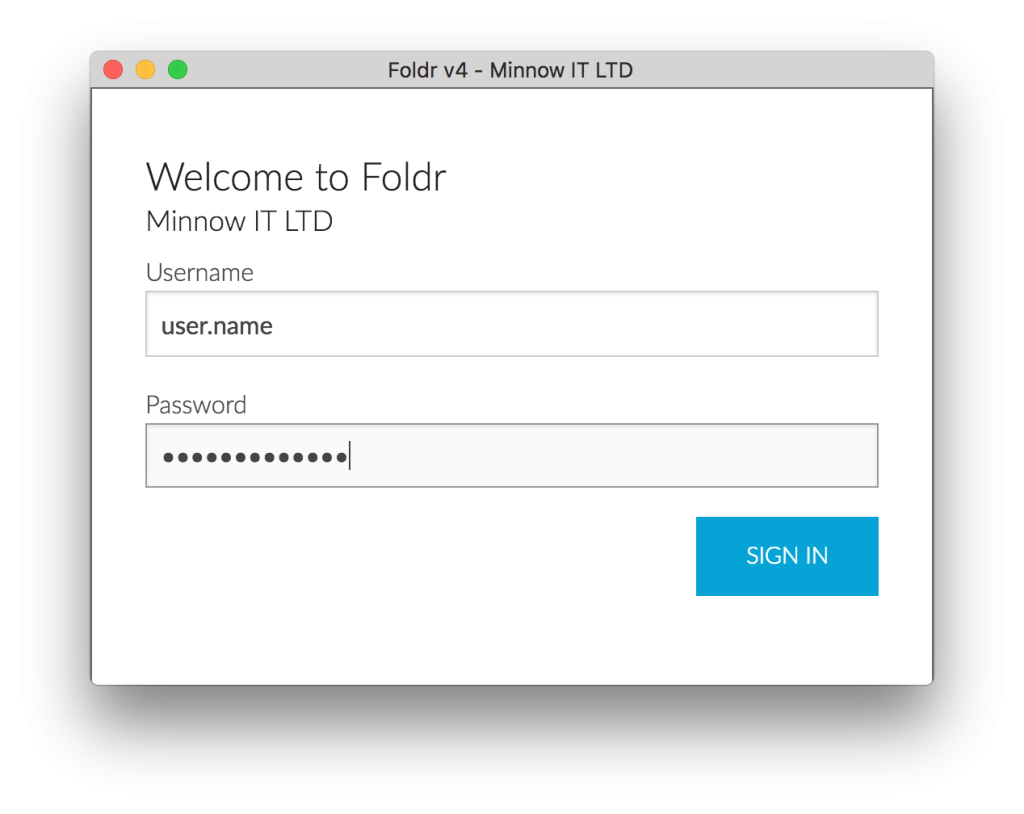1024x814 pixels.
Task: Click the Username input field
Action: [512, 323]
